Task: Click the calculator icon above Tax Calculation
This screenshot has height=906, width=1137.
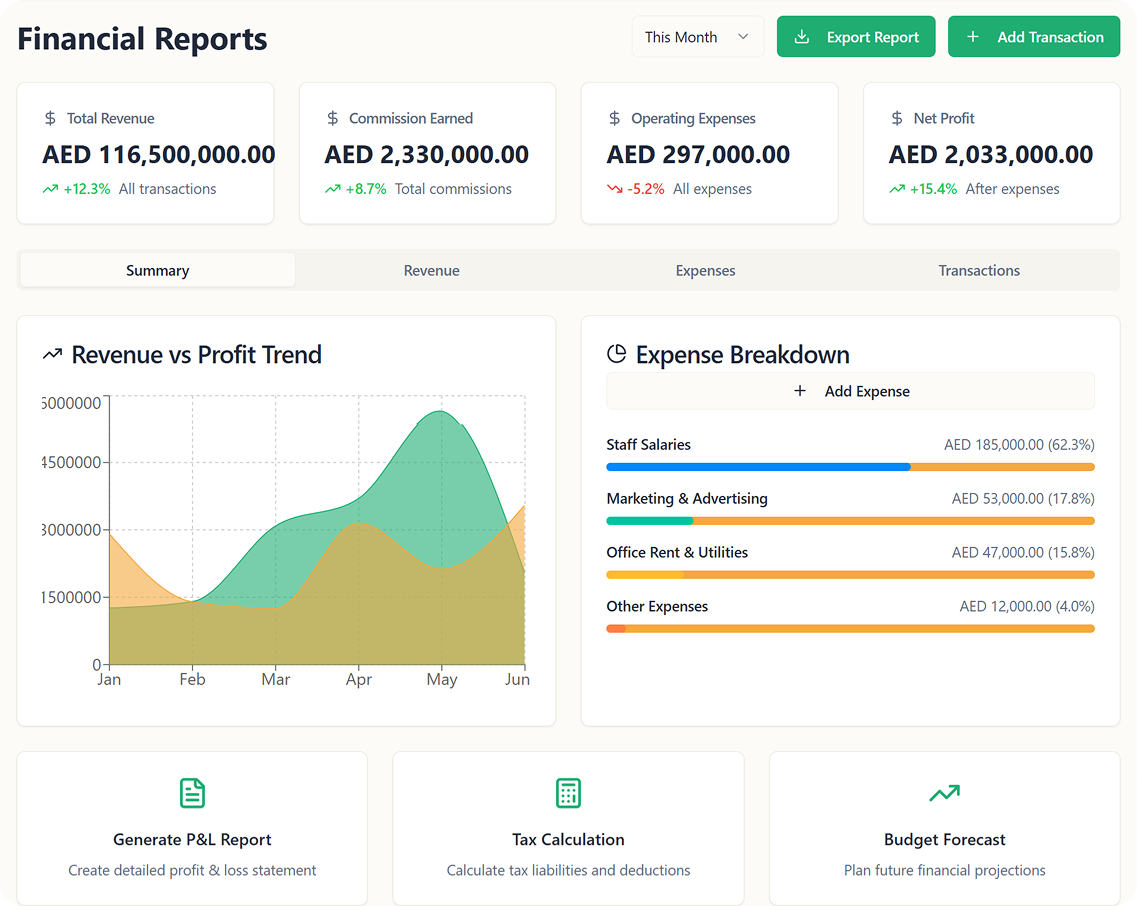Action: click(568, 793)
